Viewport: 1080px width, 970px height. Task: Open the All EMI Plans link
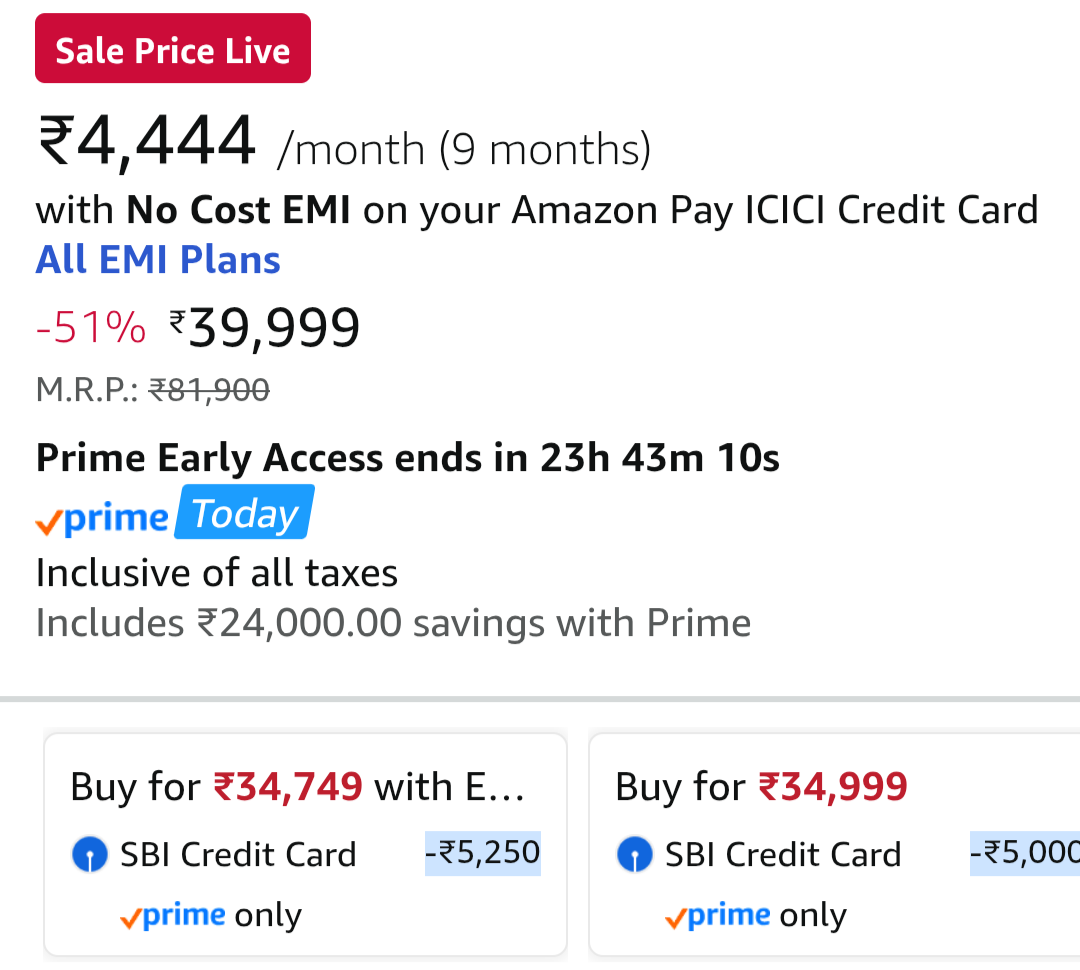[158, 260]
